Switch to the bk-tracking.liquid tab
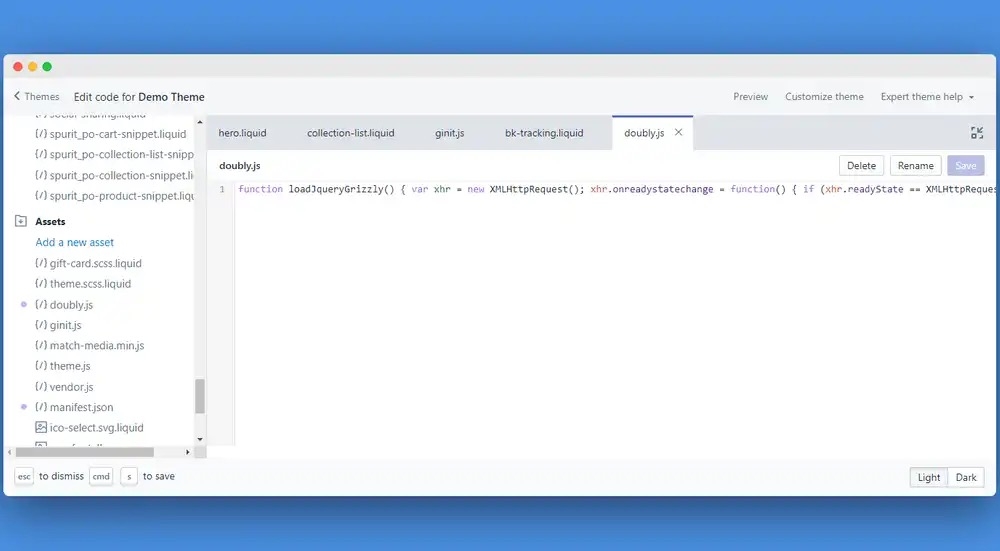The height and width of the screenshot is (551, 1000). point(544,133)
